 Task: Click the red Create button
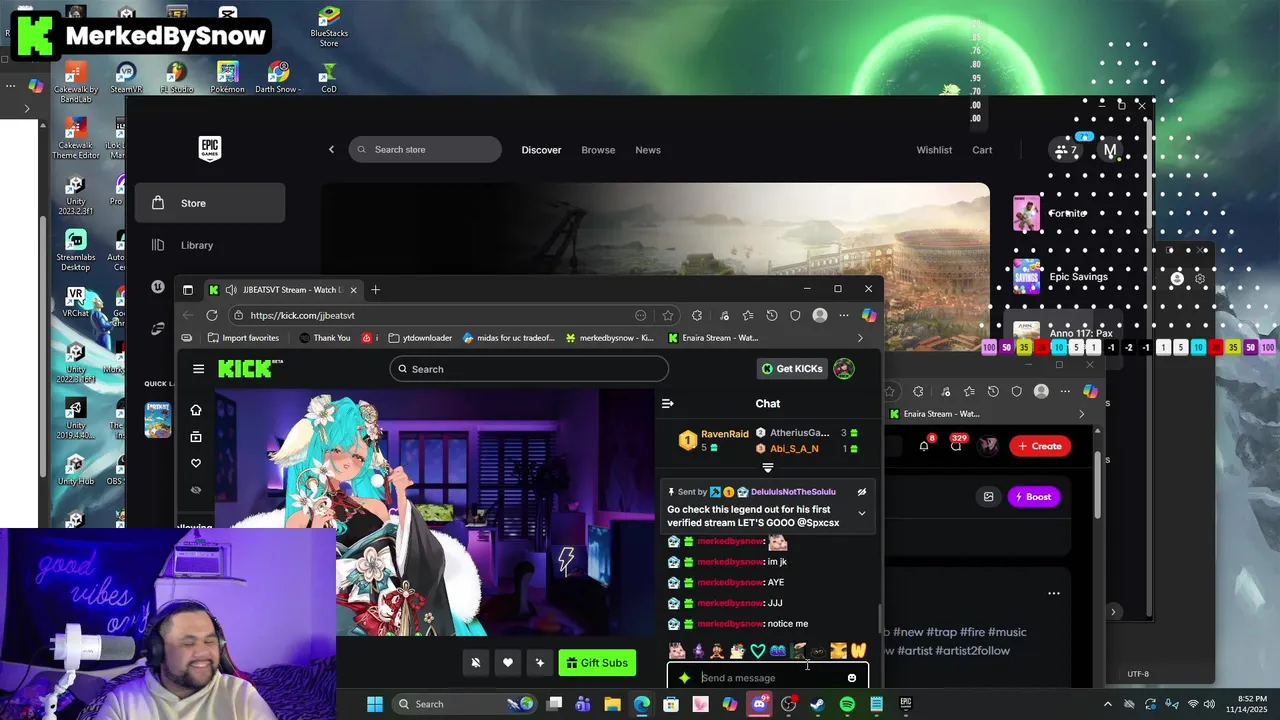(1039, 446)
